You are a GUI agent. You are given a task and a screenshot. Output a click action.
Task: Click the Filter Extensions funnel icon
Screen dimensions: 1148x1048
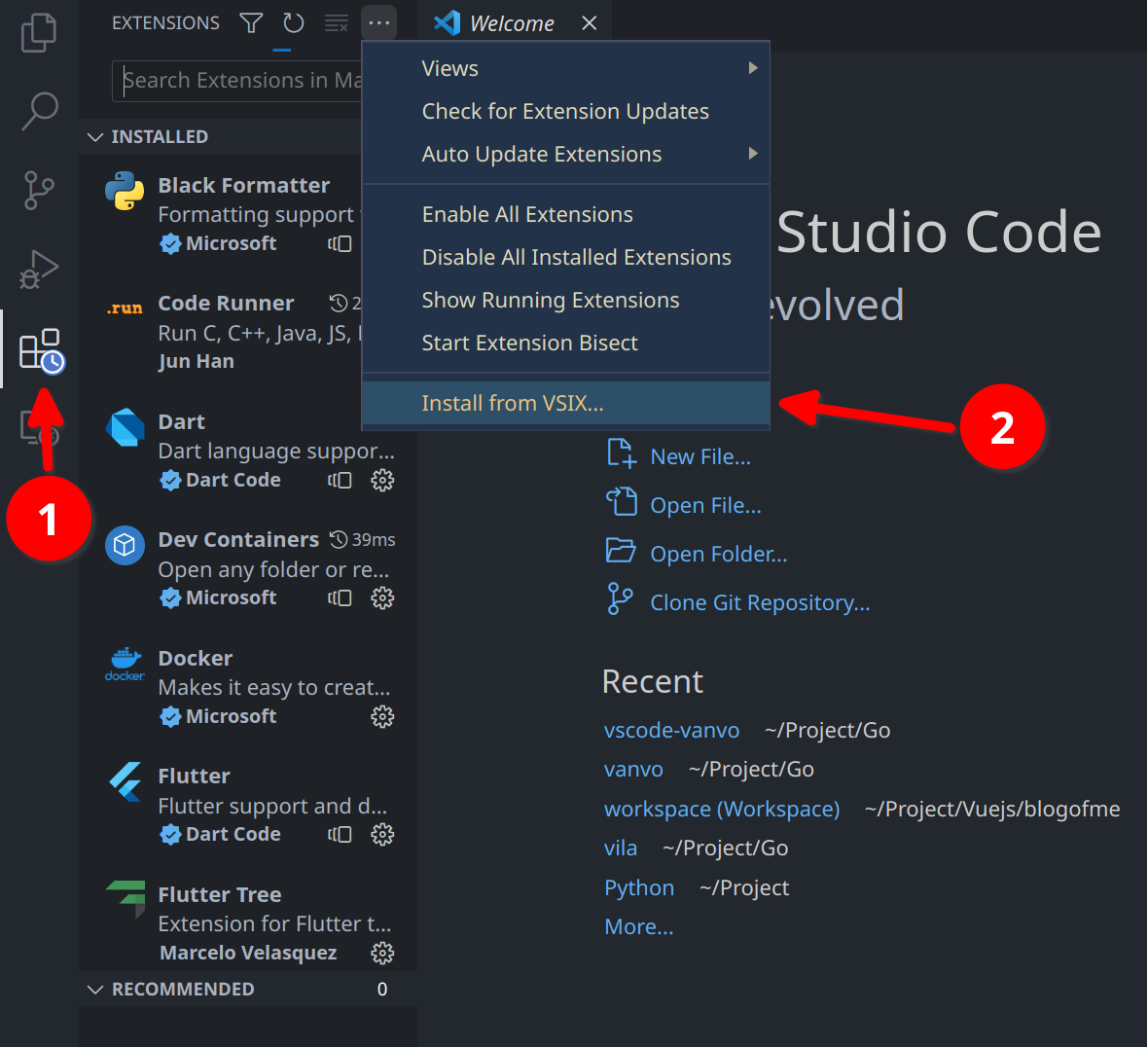coord(251,22)
